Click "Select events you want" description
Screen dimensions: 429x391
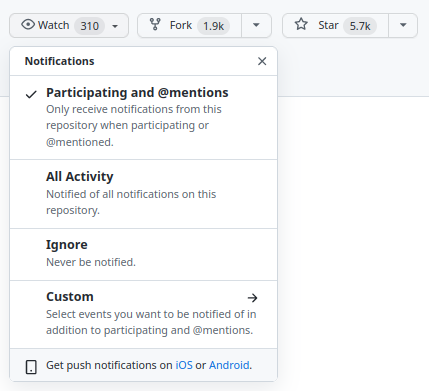tap(151, 322)
